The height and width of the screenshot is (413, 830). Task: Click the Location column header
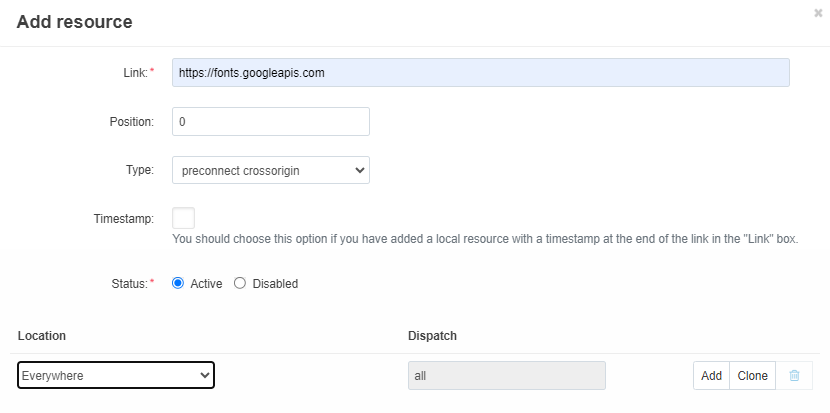[42, 336]
